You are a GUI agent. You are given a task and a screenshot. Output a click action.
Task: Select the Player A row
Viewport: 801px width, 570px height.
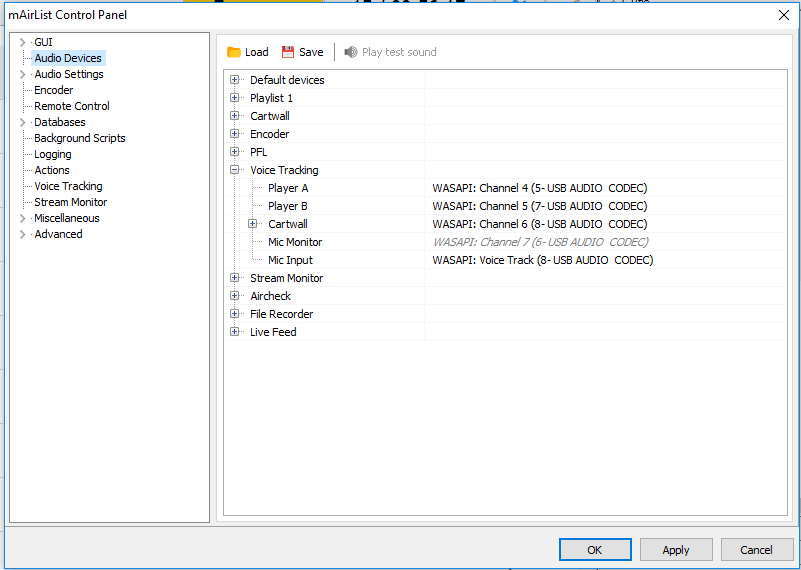click(505, 188)
